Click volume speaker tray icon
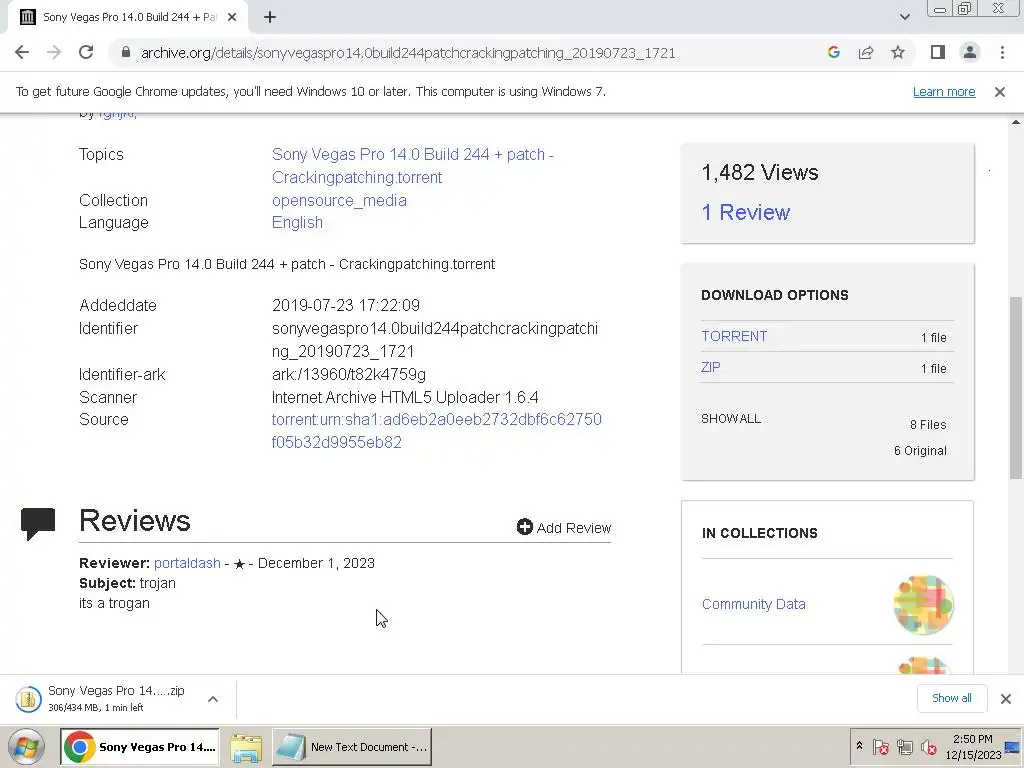 click(928, 747)
